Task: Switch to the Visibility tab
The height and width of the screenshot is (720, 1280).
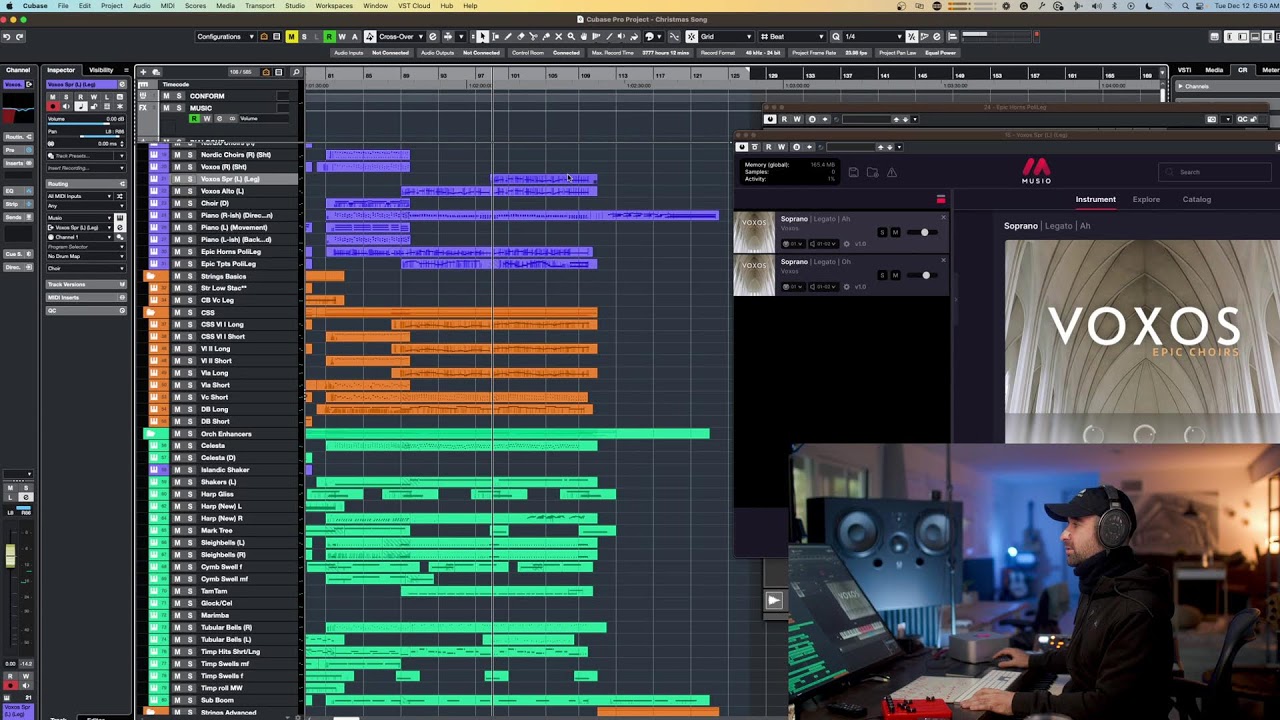Action: pyautogui.click(x=101, y=70)
